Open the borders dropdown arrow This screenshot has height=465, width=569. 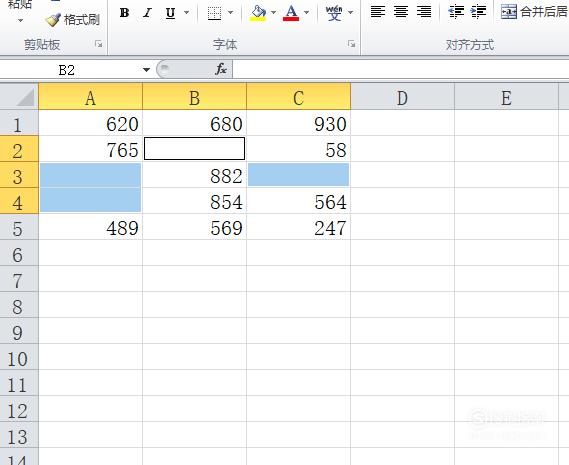(x=230, y=13)
